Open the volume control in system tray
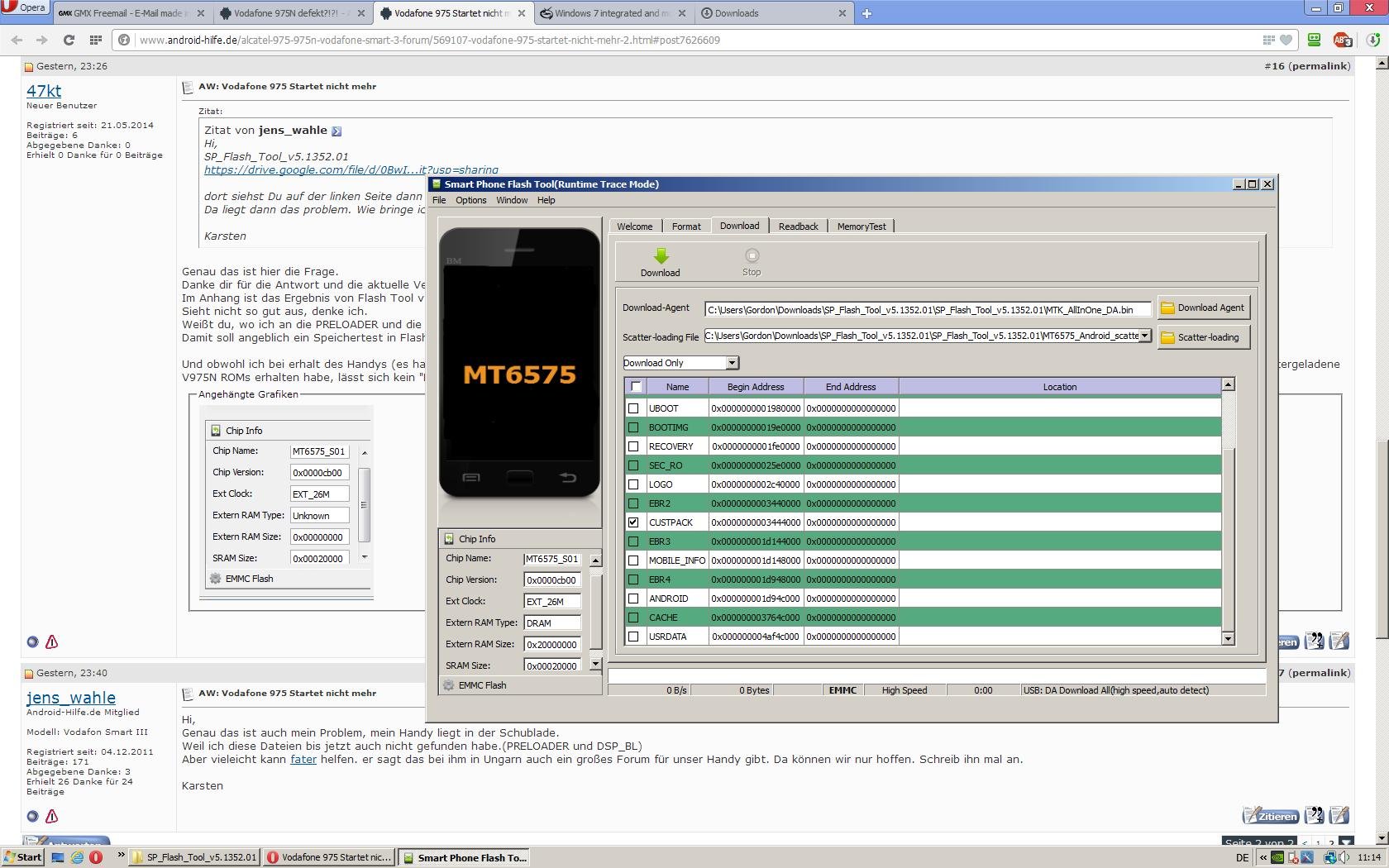The width and height of the screenshot is (1389, 868). click(x=1345, y=857)
